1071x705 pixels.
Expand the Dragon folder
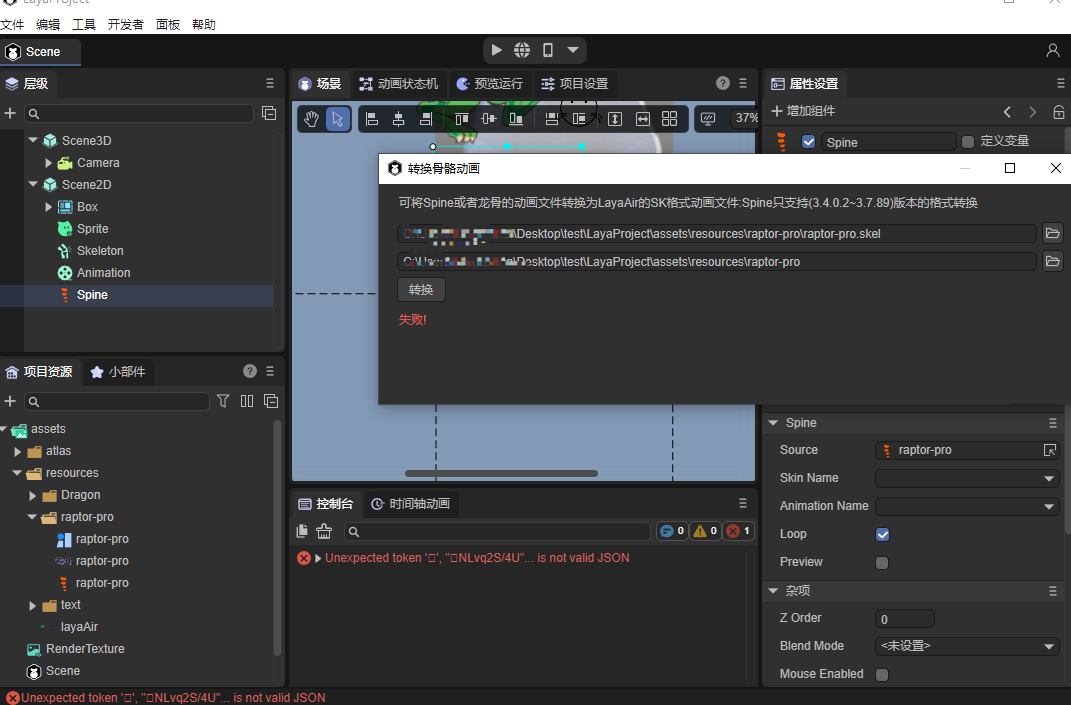(32, 495)
